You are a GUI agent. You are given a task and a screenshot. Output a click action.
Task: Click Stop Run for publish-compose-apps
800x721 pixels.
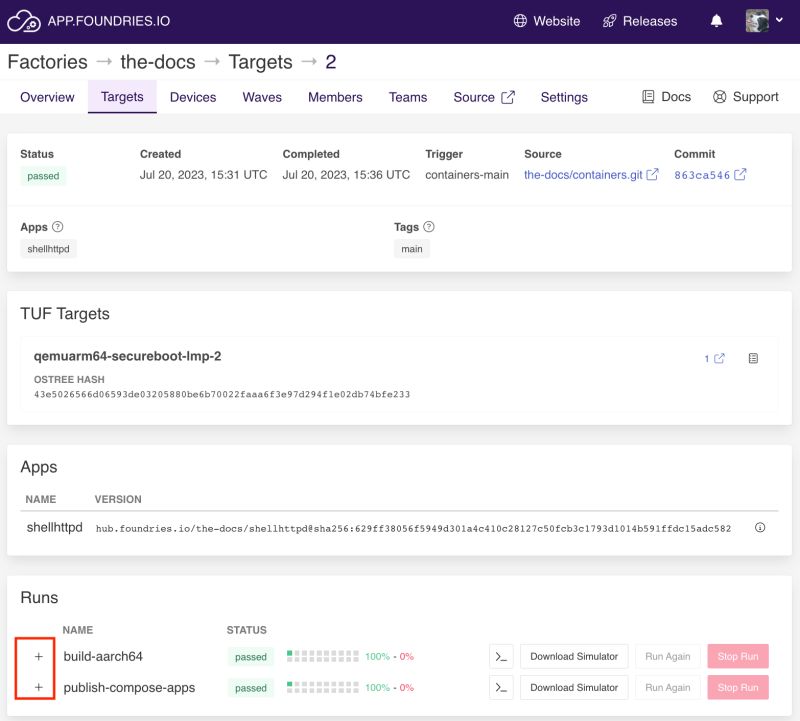[738, 688]
